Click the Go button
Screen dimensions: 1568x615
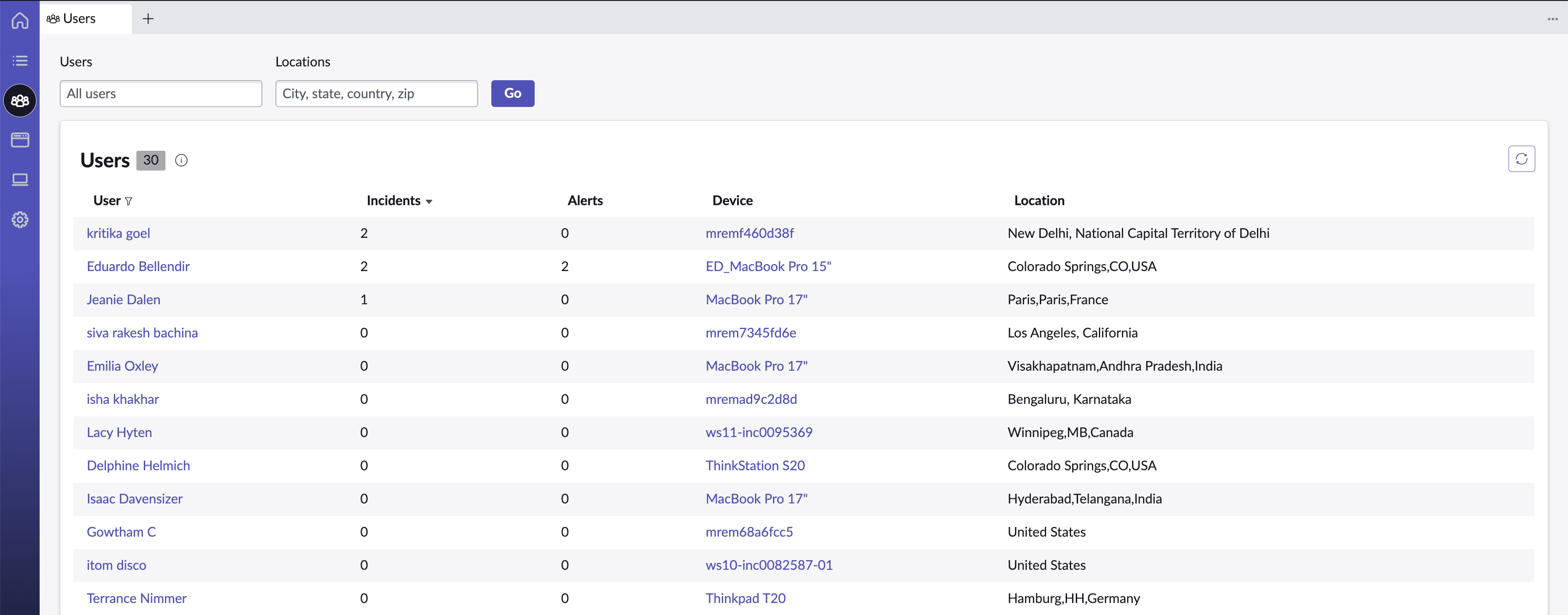pyautogui.click(x=513, y=94)
